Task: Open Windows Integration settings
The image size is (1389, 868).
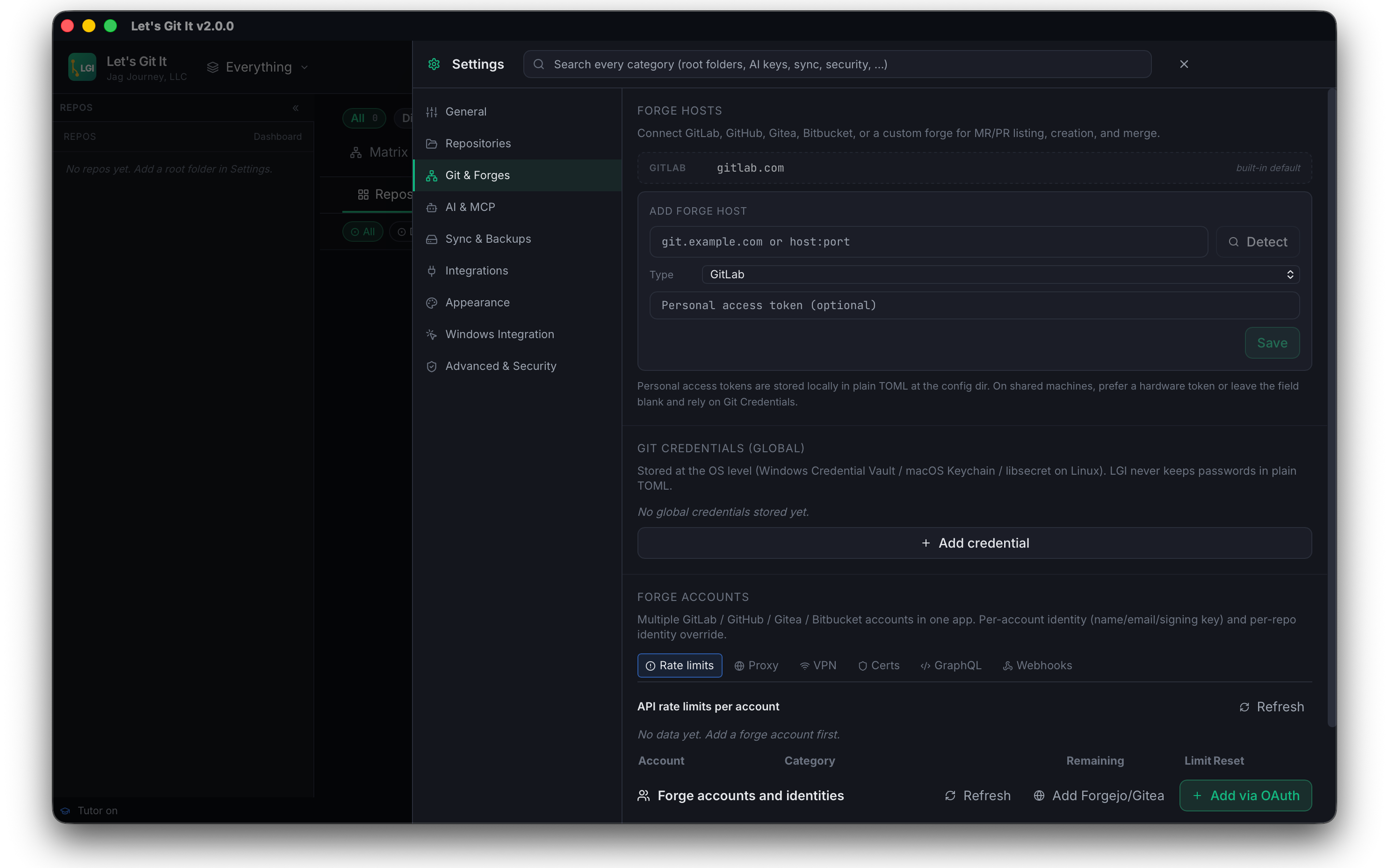Action: [517, 334]
